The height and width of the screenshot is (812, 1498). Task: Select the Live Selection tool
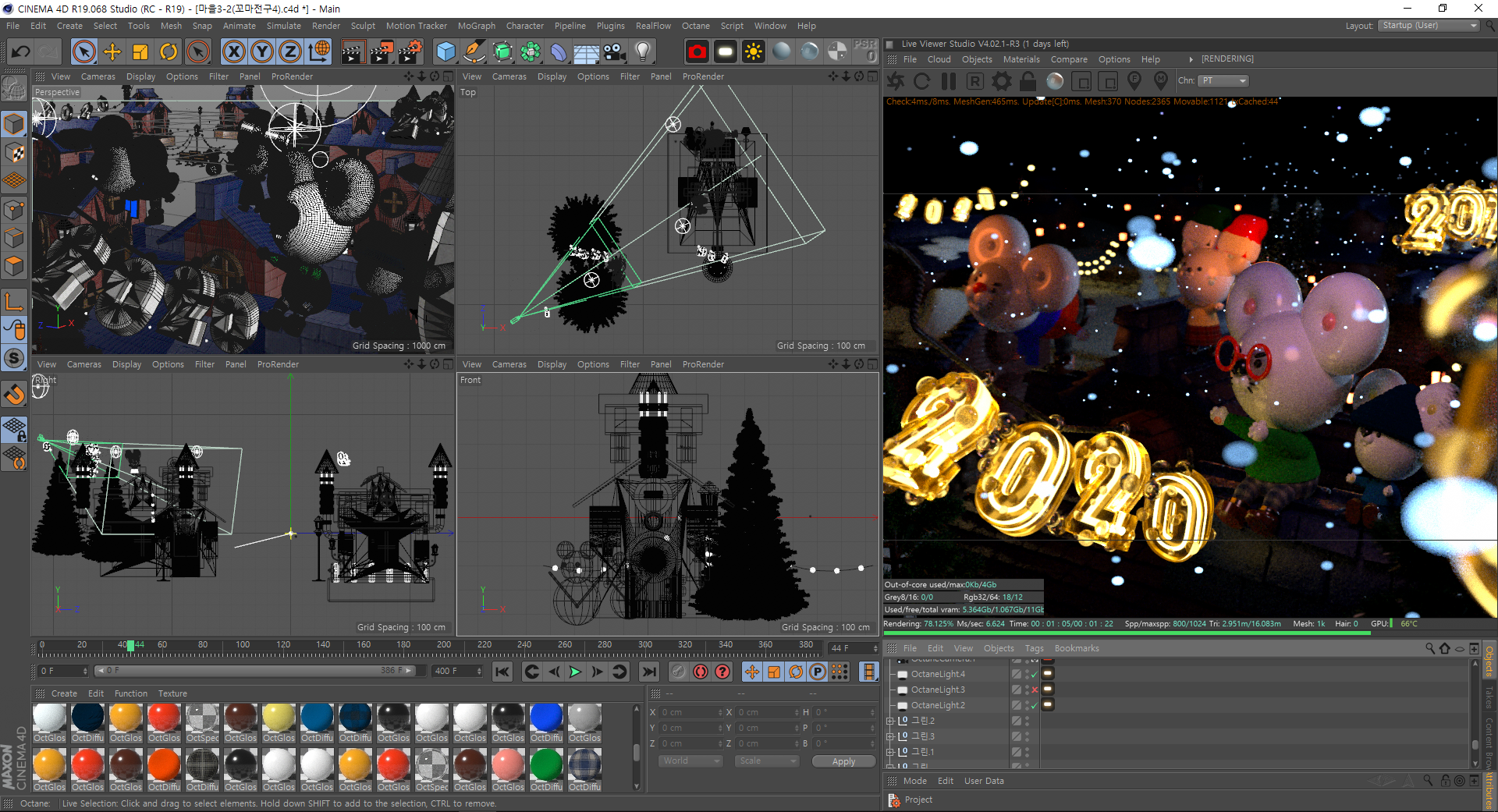(x=83, y=52)
